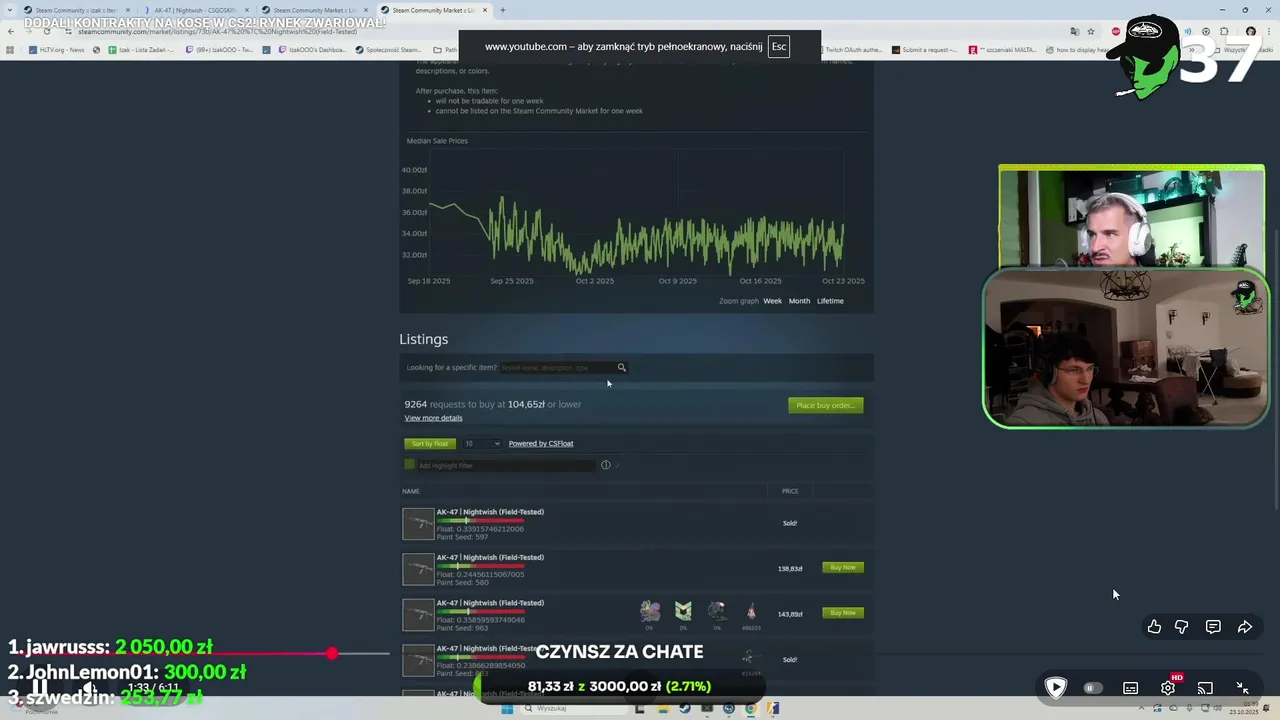Open the page size dropdown showing 10
This screenshot has width=1280, height=720.
(x=481, y=443)
